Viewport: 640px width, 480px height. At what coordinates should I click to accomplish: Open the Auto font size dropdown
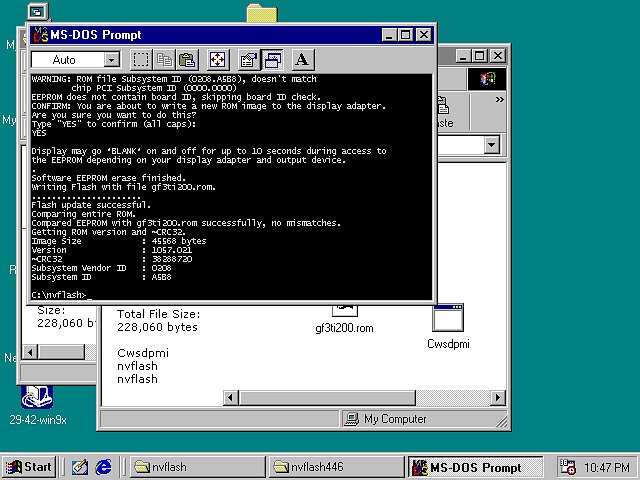(111, 60)
